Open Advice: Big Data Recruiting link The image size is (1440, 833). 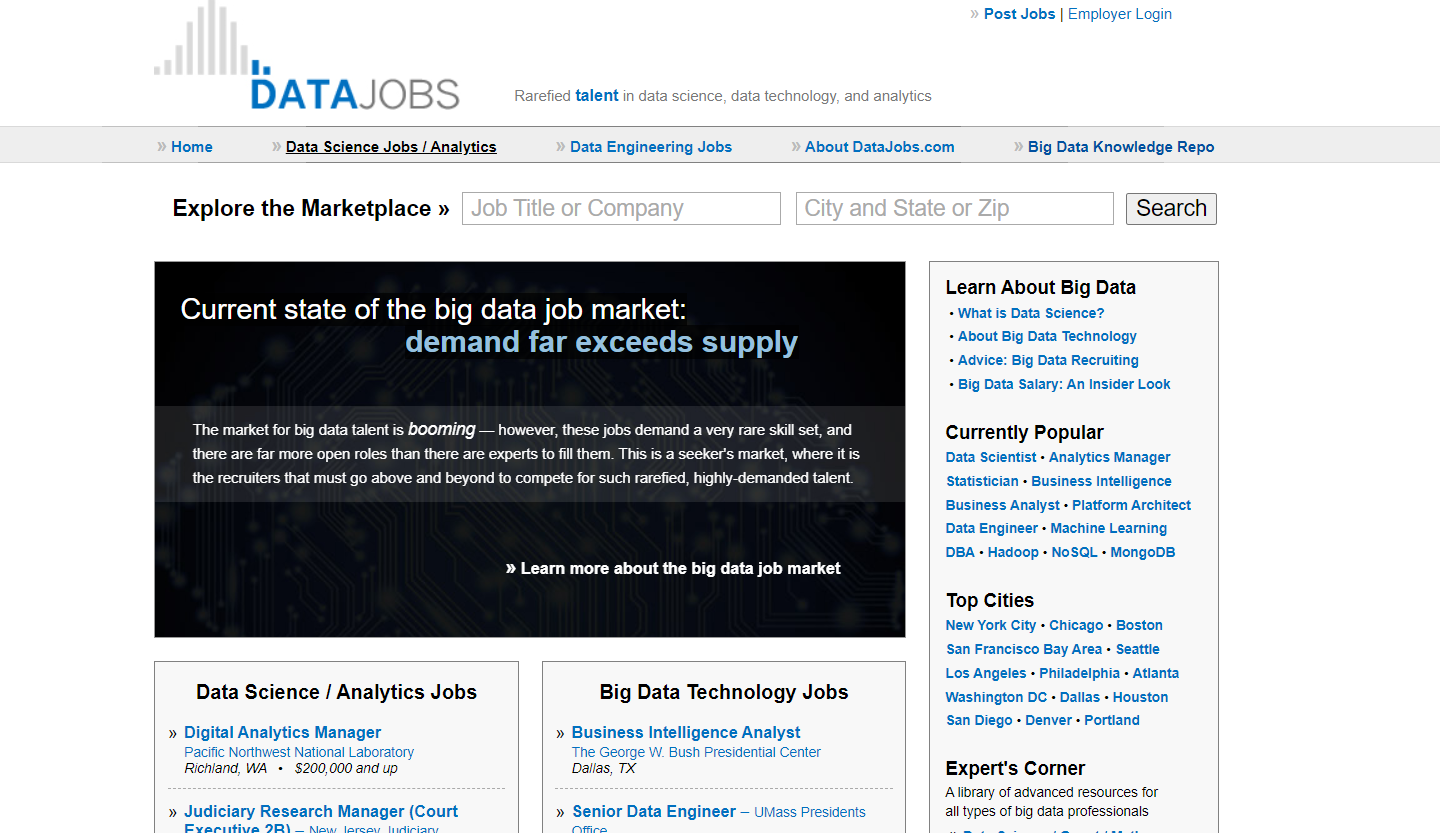[1048, 360]
